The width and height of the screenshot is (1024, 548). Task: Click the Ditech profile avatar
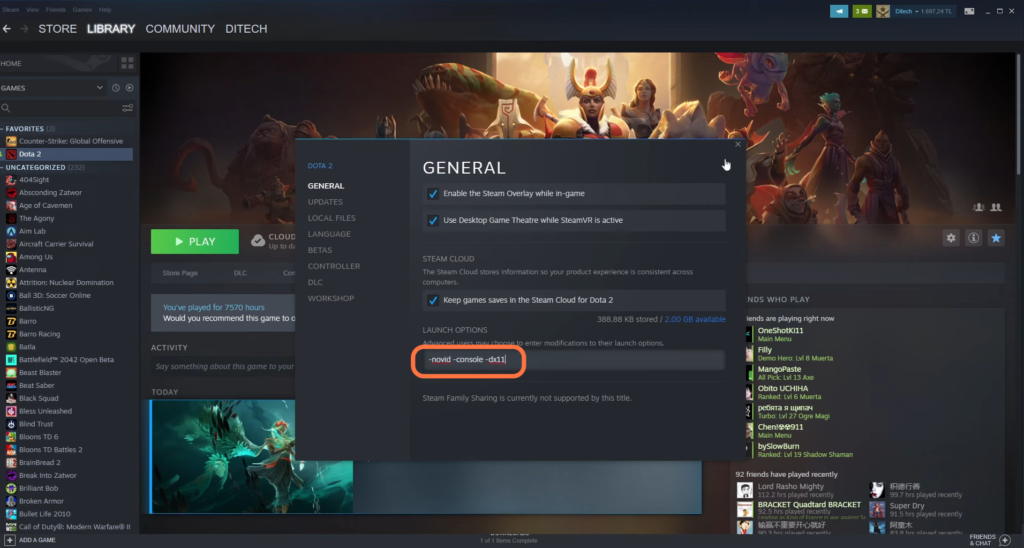click(883, 11)
